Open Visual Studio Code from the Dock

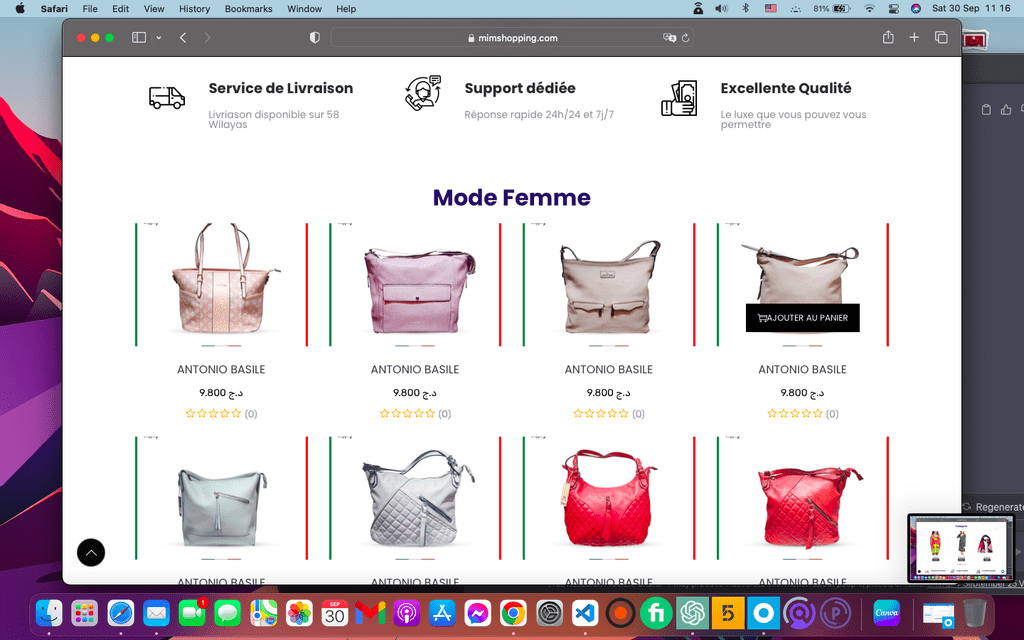point(584,613)
